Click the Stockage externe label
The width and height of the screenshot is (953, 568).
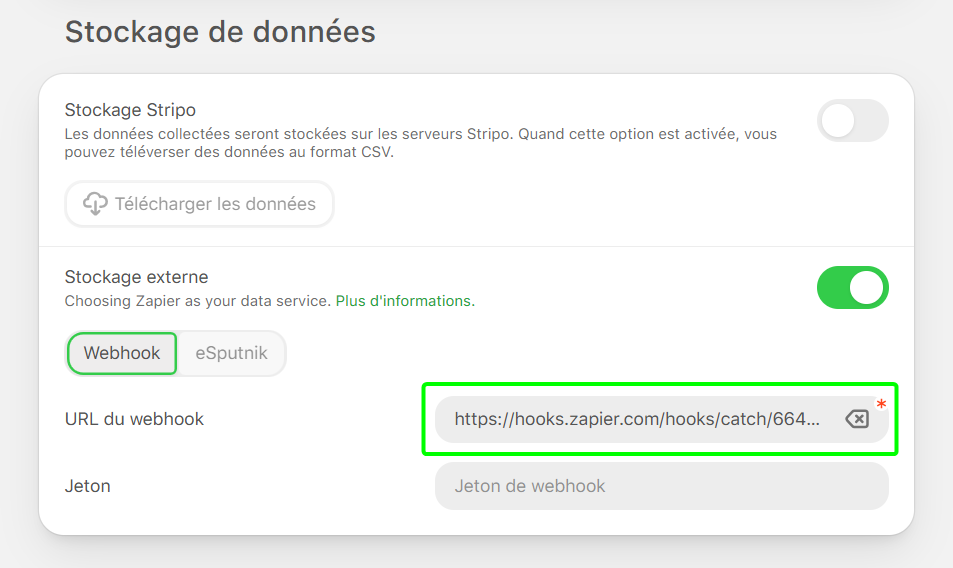pos(136,277)
